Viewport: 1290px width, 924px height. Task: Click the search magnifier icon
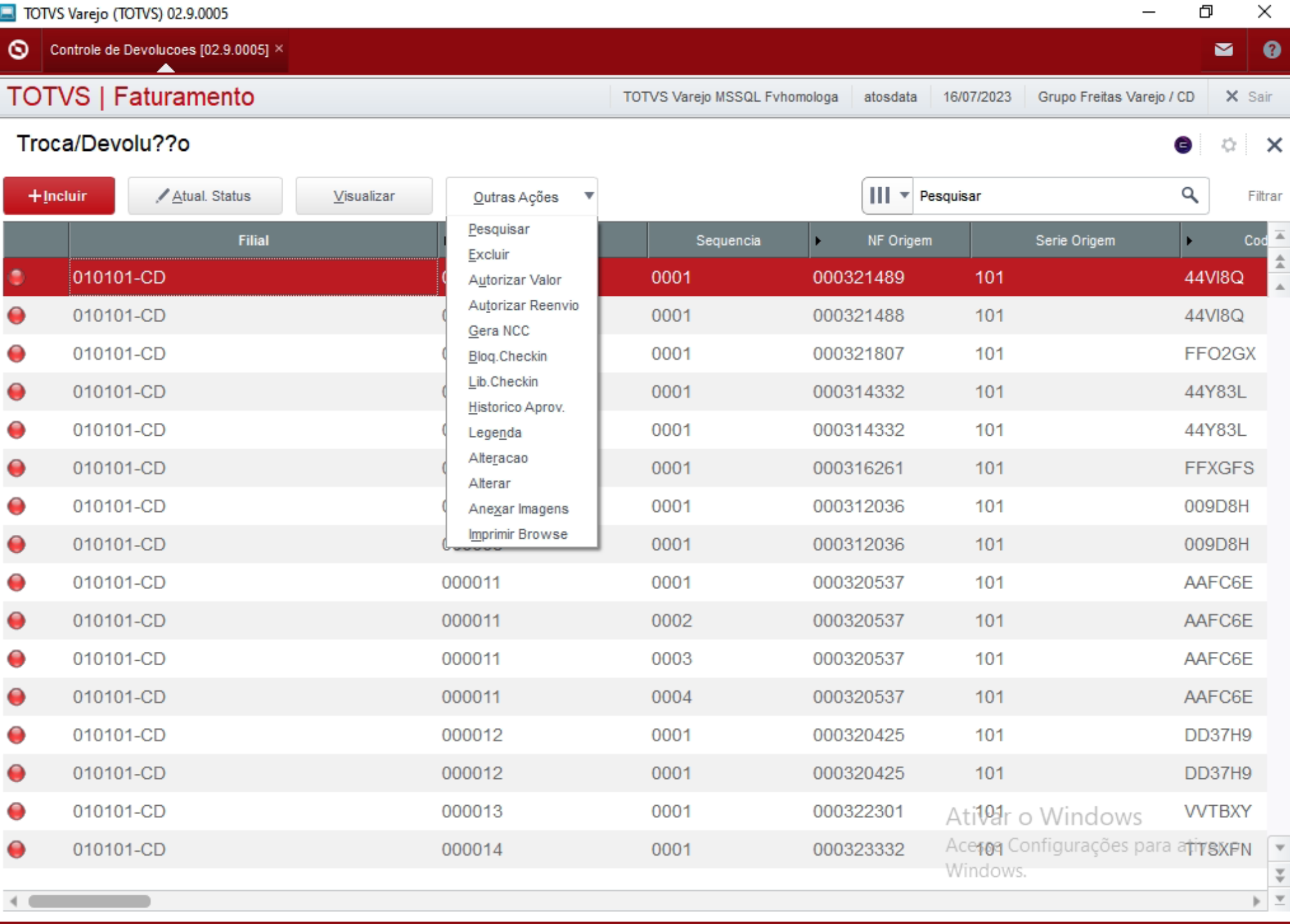pyautogui.click(x=1189, y=196)
